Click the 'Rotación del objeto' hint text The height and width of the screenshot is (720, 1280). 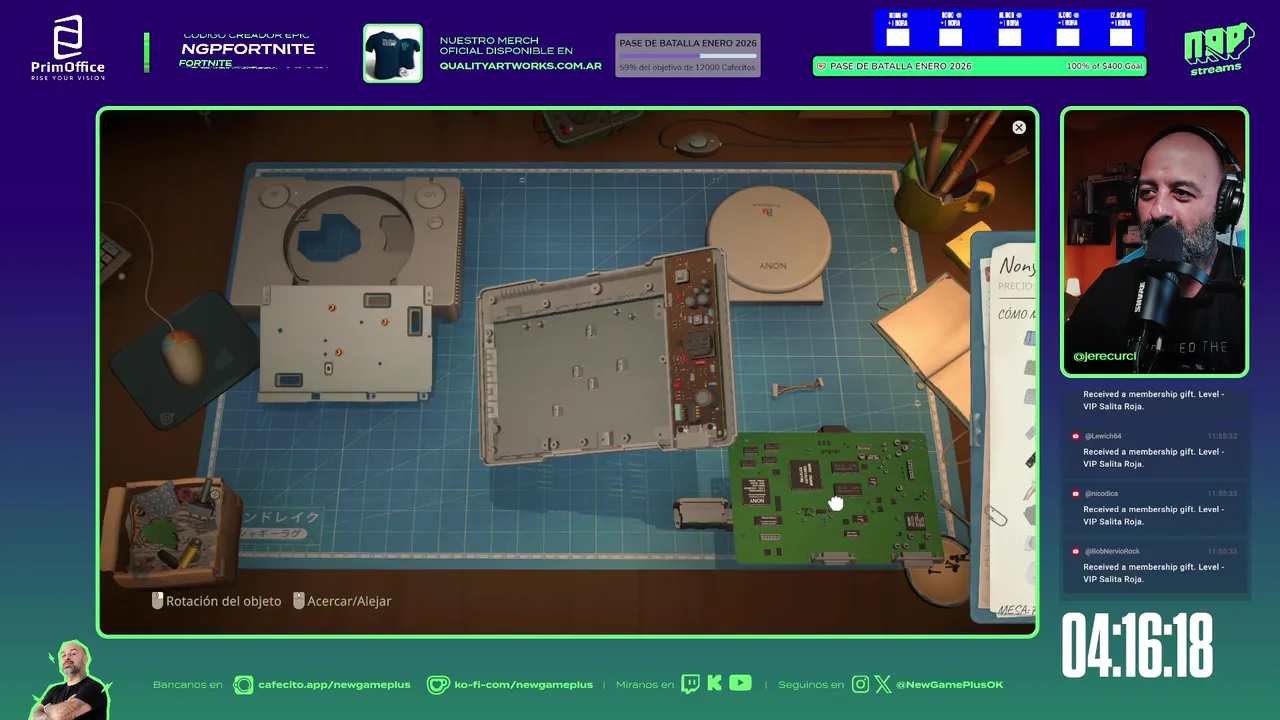click(224, 601)
